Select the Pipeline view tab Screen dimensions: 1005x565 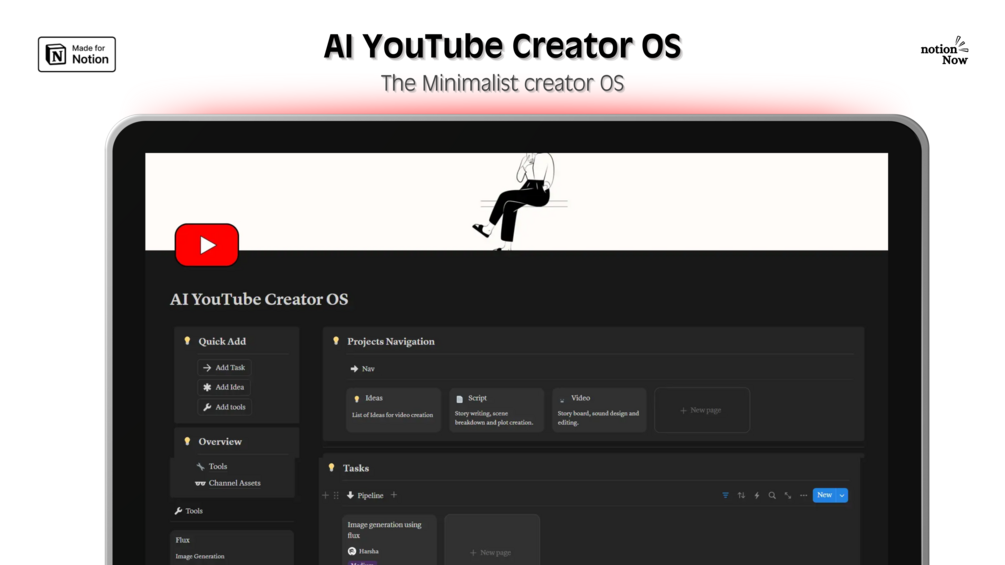coord(365,495)
